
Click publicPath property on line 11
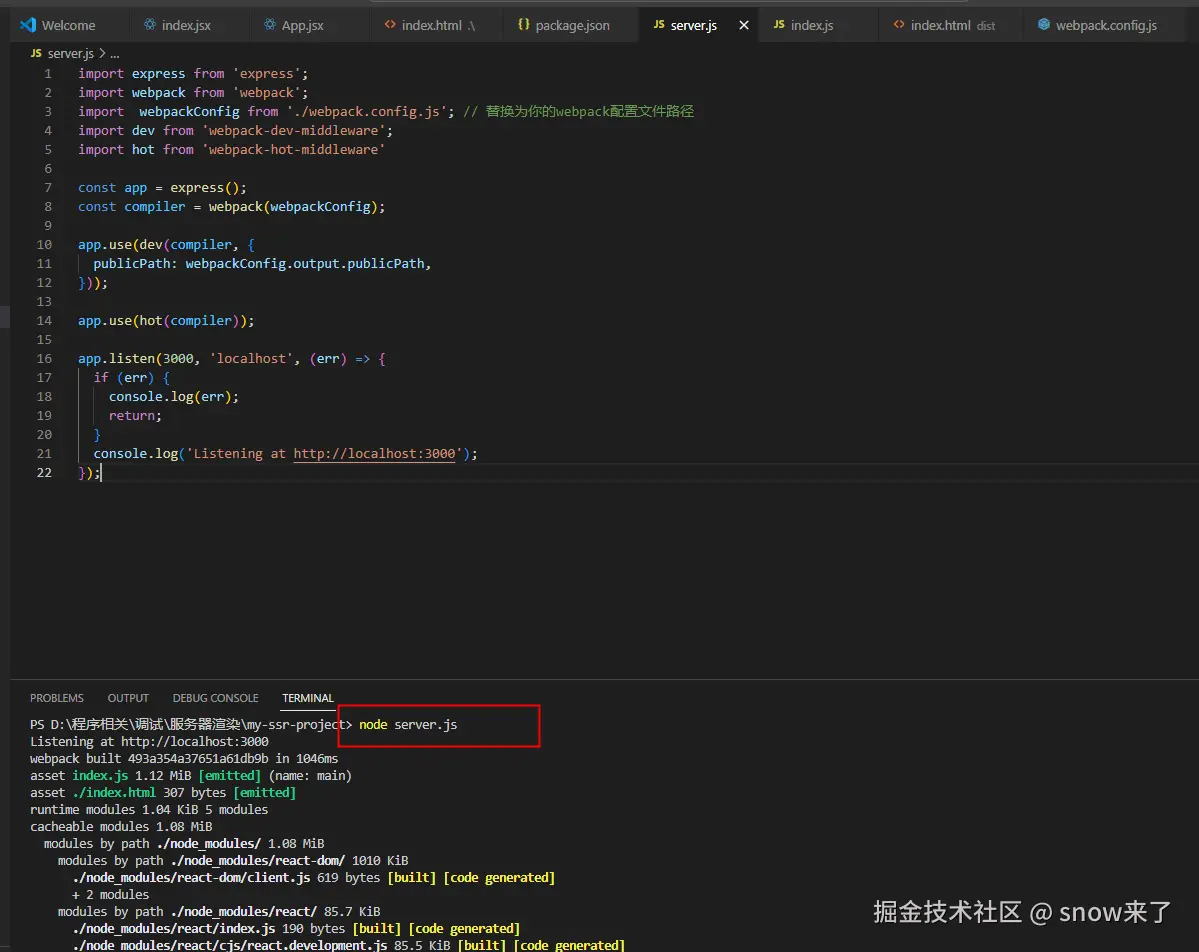[132, 264]
